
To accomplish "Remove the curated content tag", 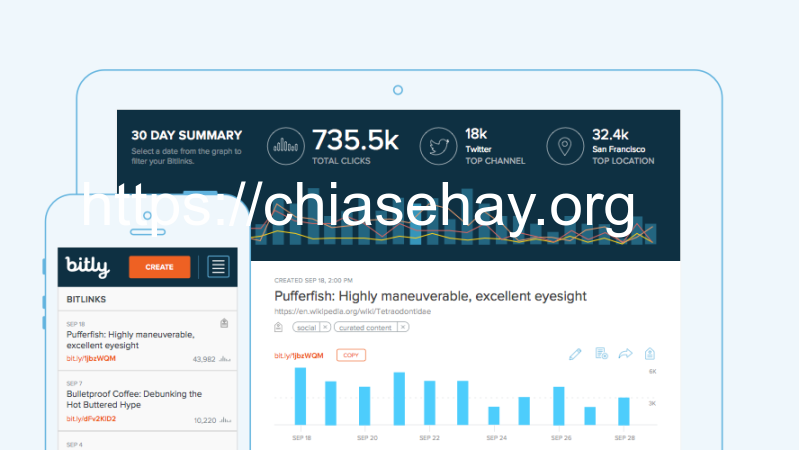I will click(x=403, y=327).
